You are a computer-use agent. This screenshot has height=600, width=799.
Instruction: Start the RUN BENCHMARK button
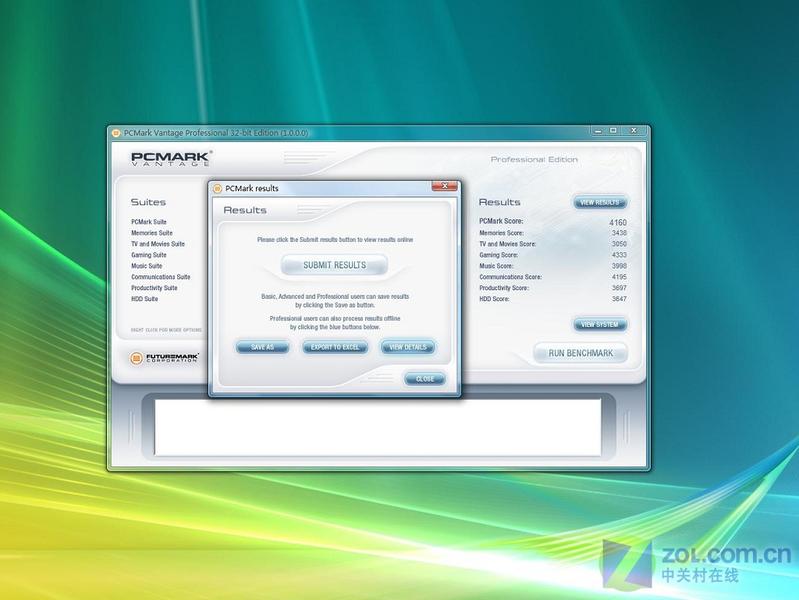580,353
